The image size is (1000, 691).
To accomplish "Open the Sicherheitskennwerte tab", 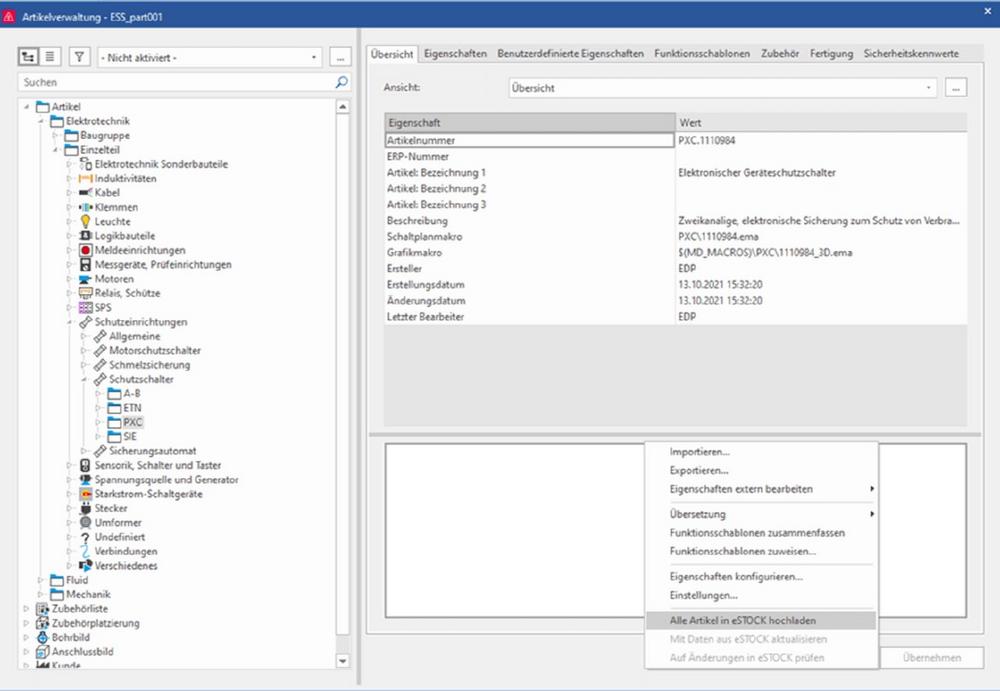I will point(911,54).
